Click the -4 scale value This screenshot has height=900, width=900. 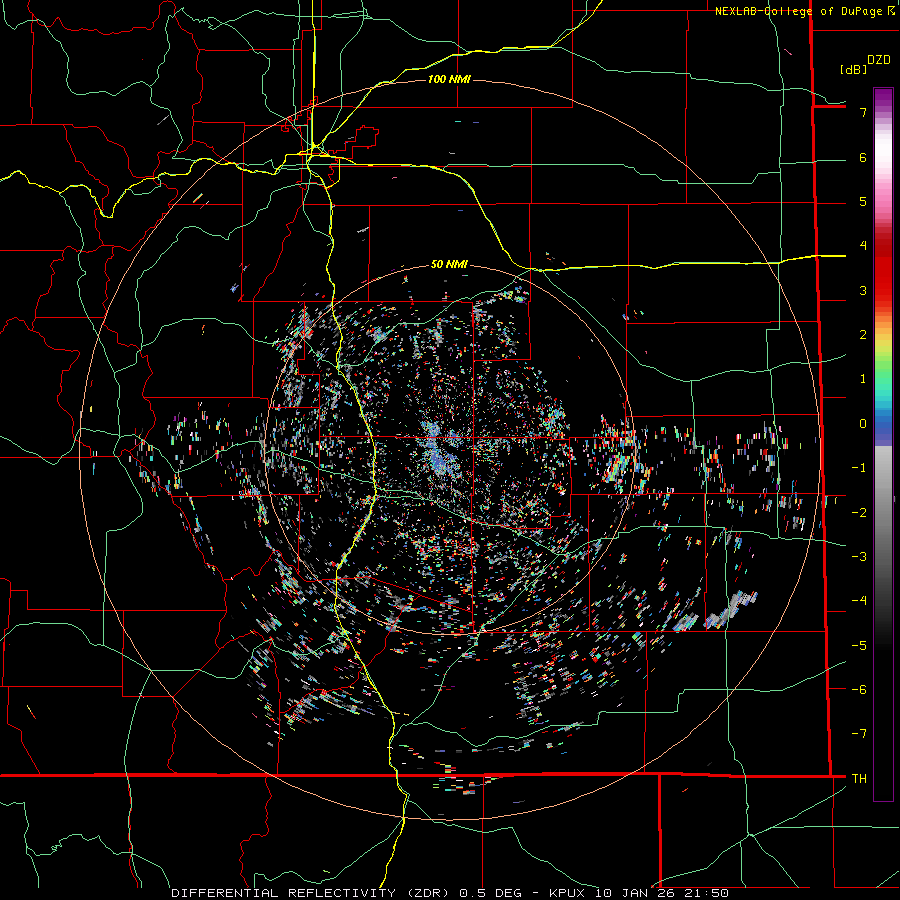(x=859, y=600)
